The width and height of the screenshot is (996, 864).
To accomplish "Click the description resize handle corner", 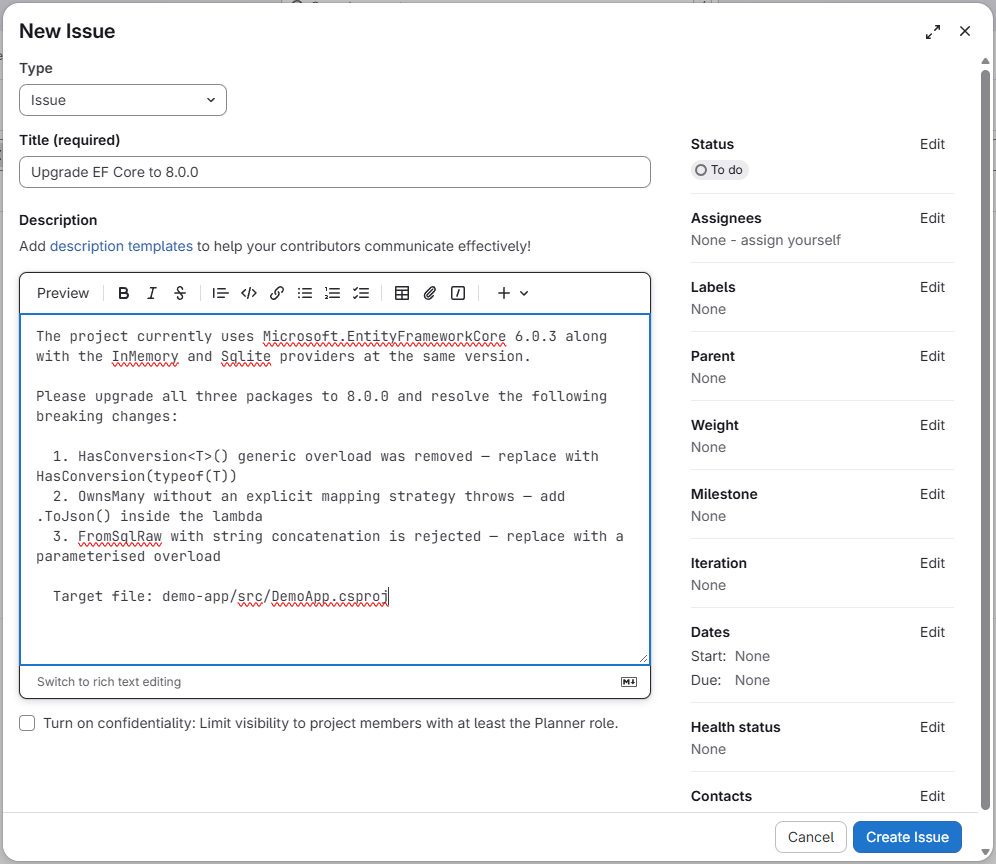I will pyautogui.click(x=643, y=658).
